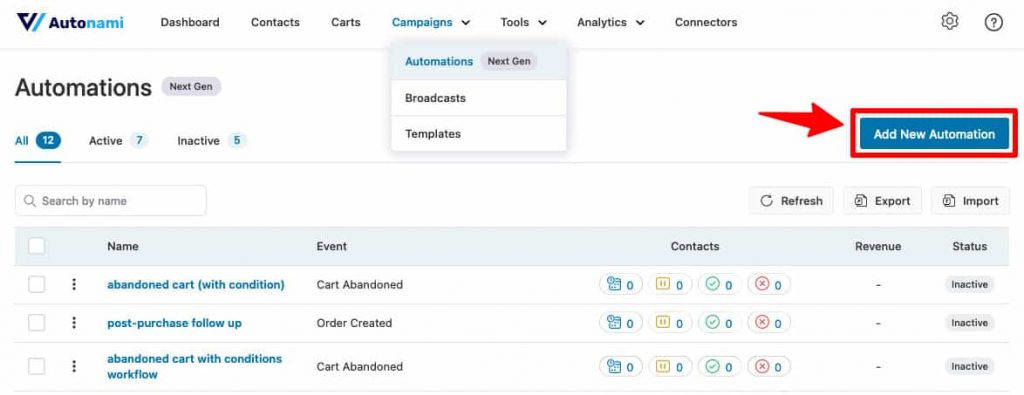Open three-dot menu for abandoned cart (with condition)

coord(74,284)
